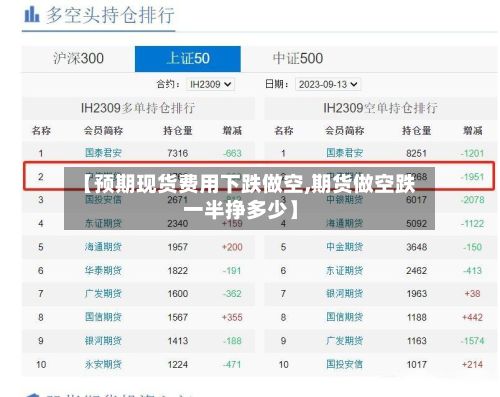Click the 持仓量 value 1163

coord(416,341)
